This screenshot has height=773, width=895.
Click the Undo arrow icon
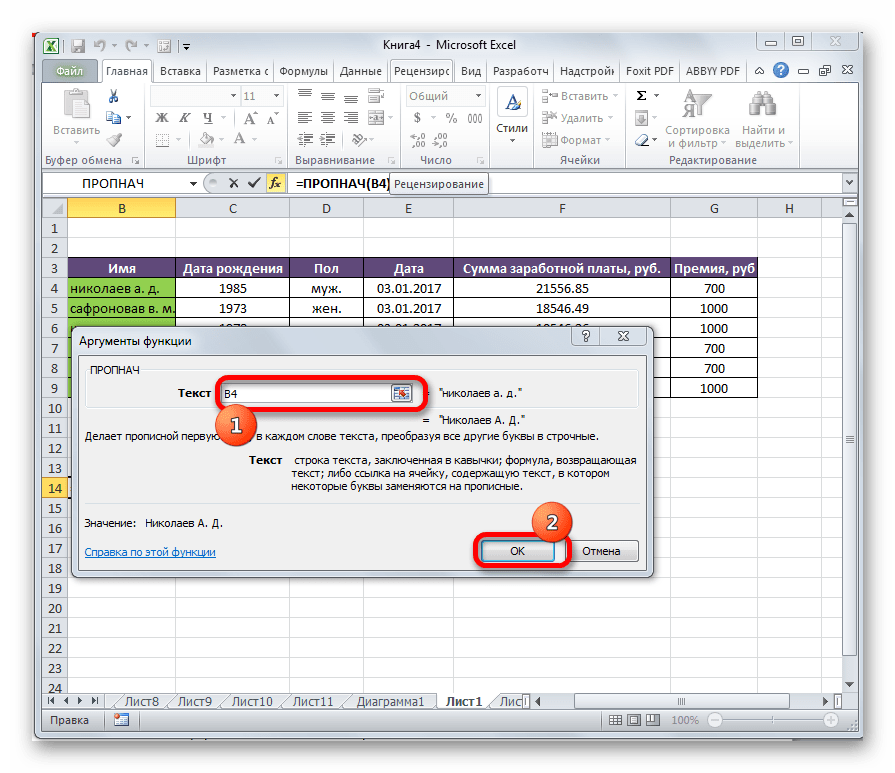click(100, 46)
